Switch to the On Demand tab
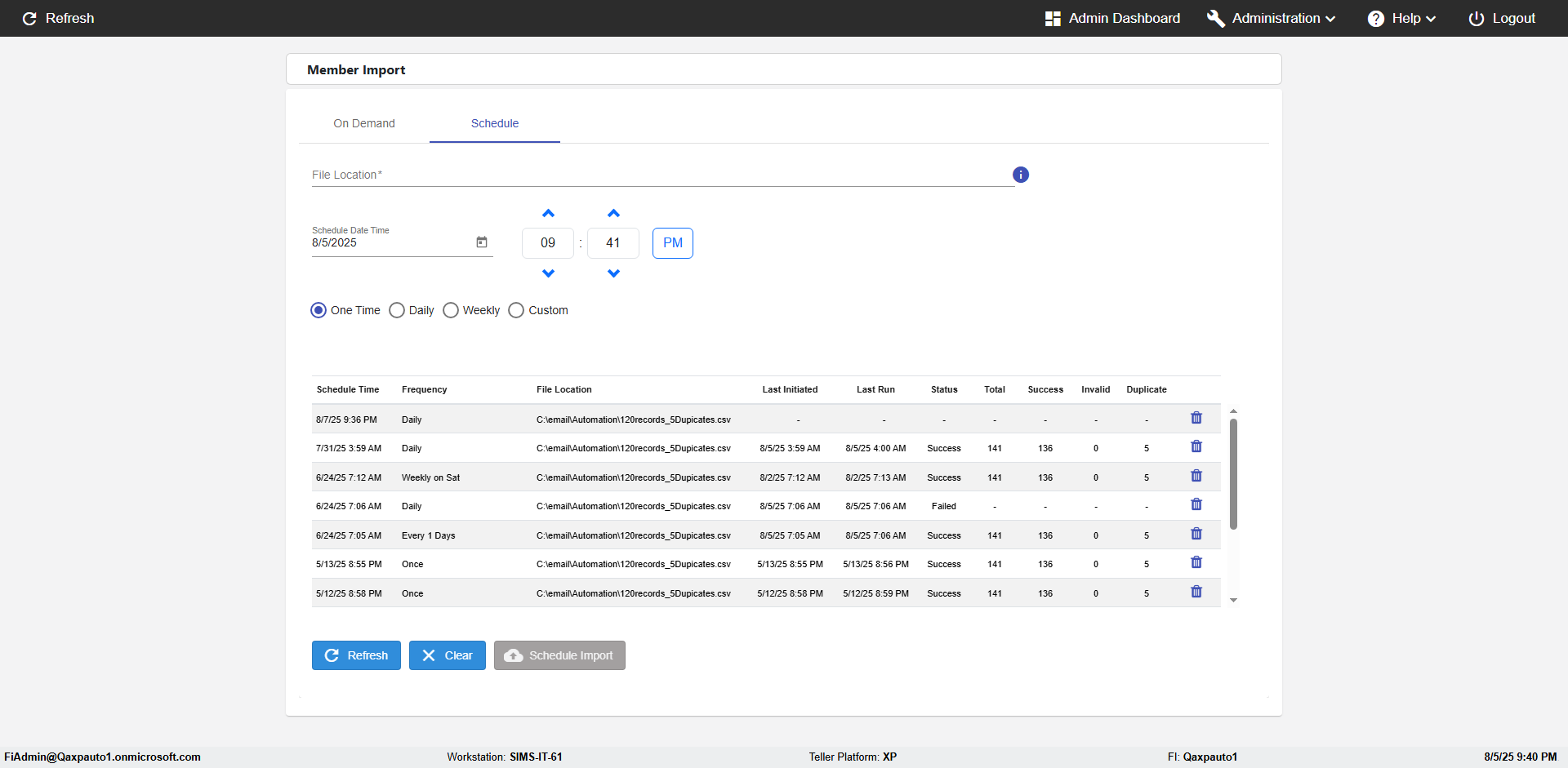The image size is (1568, 768). click(364, 123)
